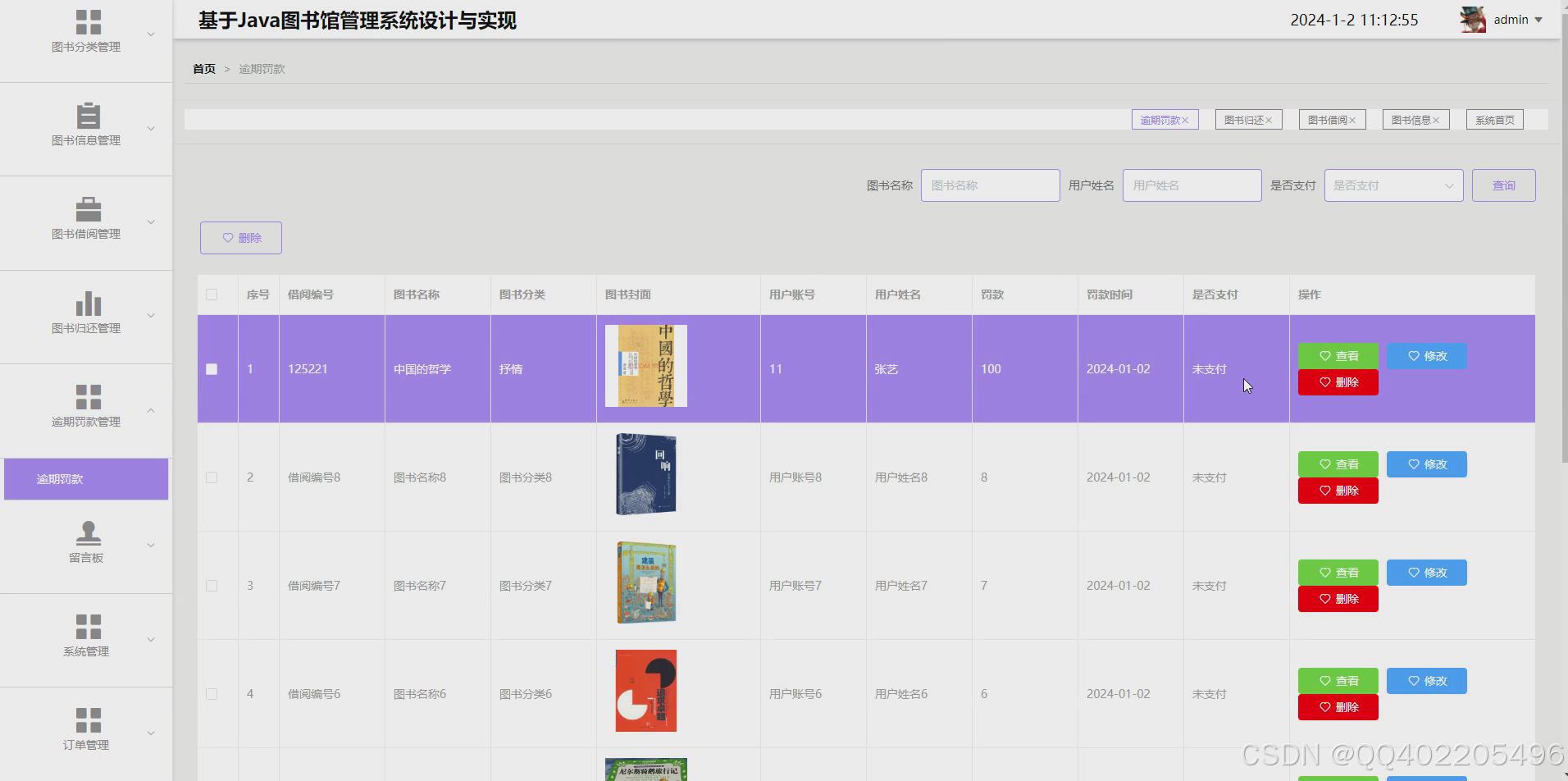Viewport: 1568px width, 781px height.
Task: Open the 图书分类管理 sidebar icon
Action: pos(88,21)
